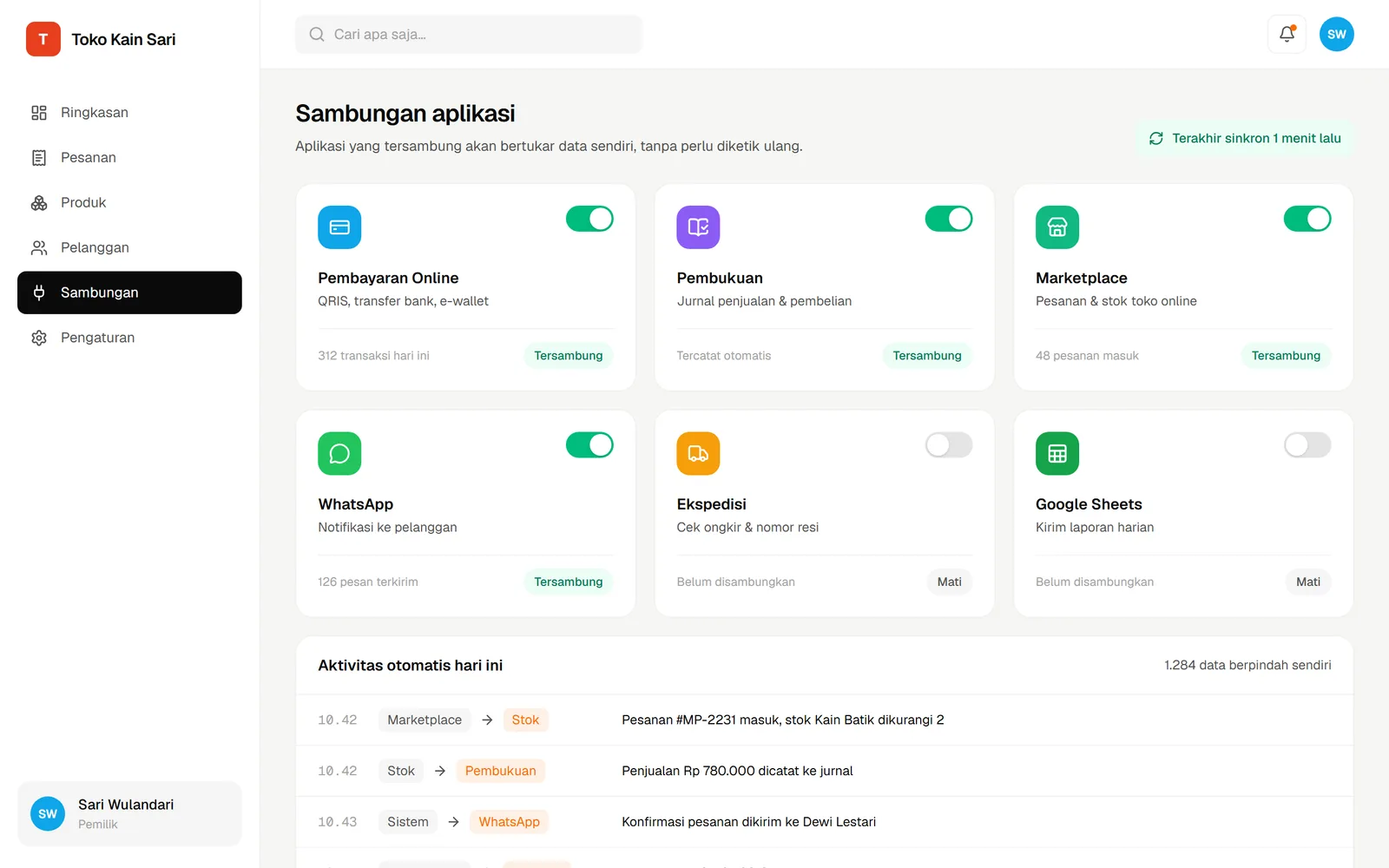
Task: Click the Pembayaran Online card icon
Action: pyautogui.click(x=339, y=227)
